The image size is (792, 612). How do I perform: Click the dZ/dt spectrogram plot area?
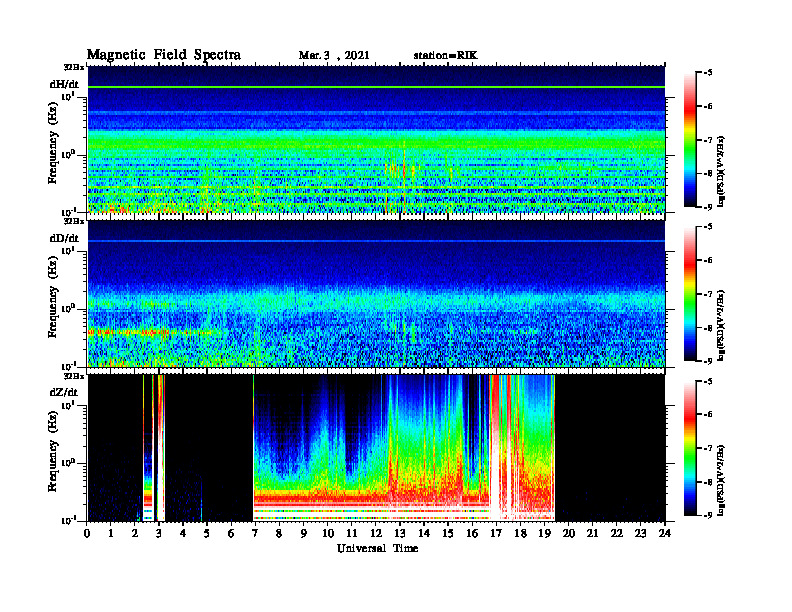tap(376, 448)
